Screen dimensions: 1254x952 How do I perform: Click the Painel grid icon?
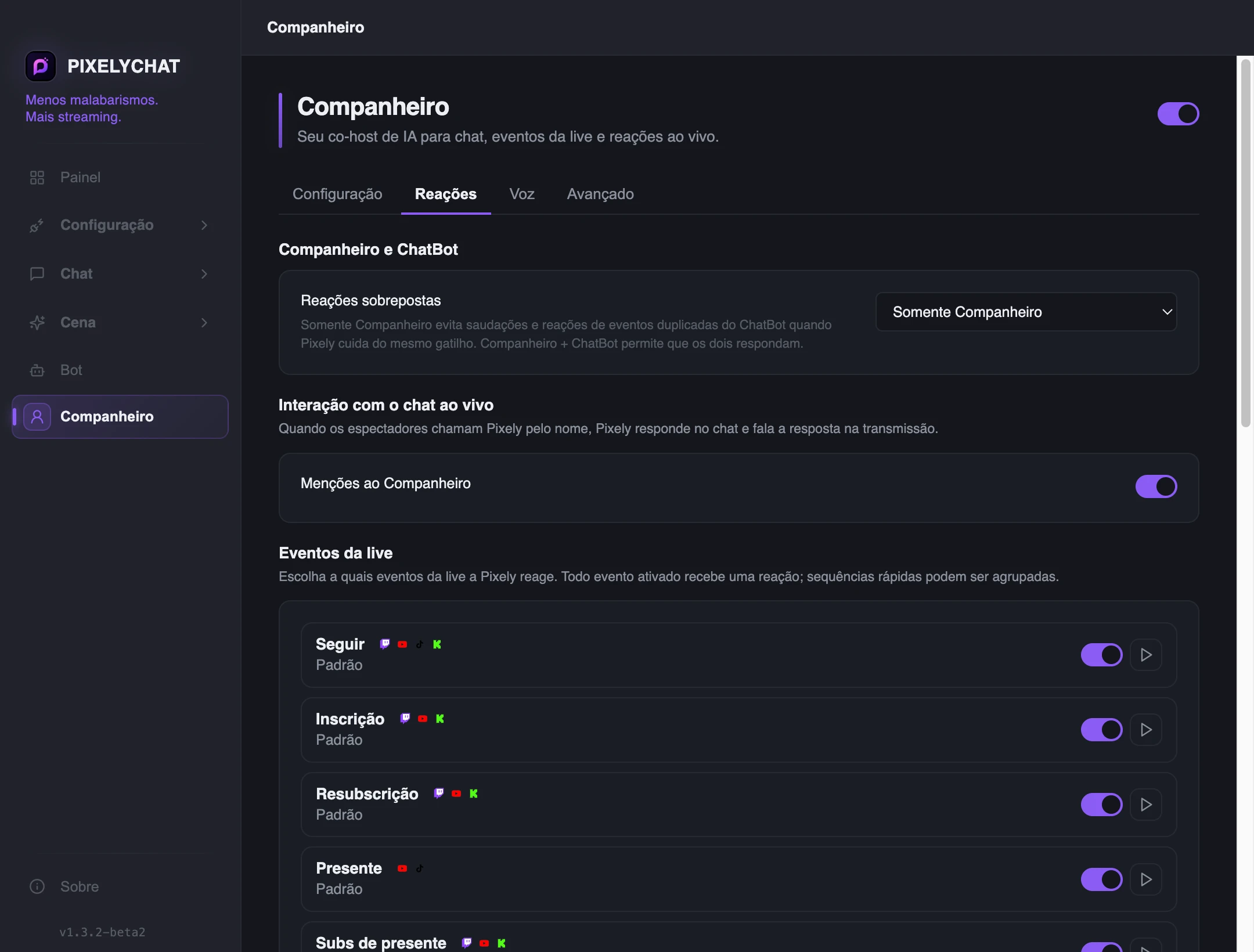[x=37, y=178]
